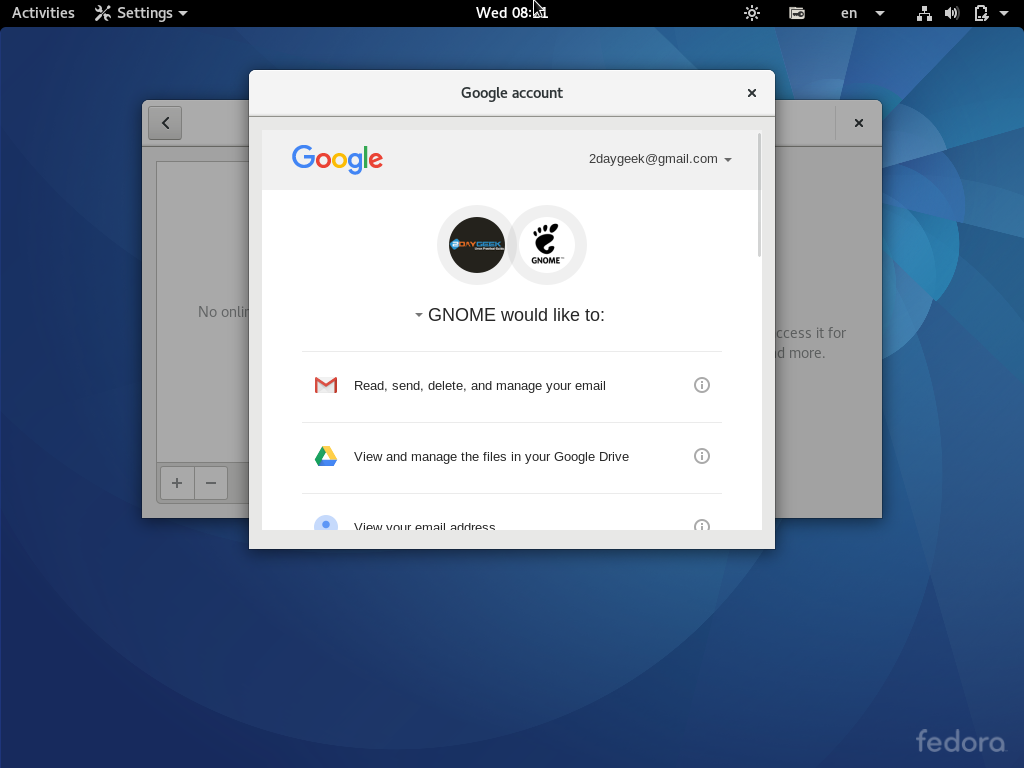The height and width of the screenshot is (768, 1024).
Task: Collapse the GNOME would like to expander
Action: point(419,315)
